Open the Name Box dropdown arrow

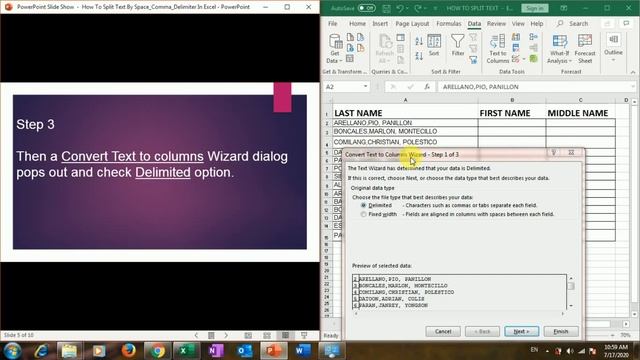(365, 87)
